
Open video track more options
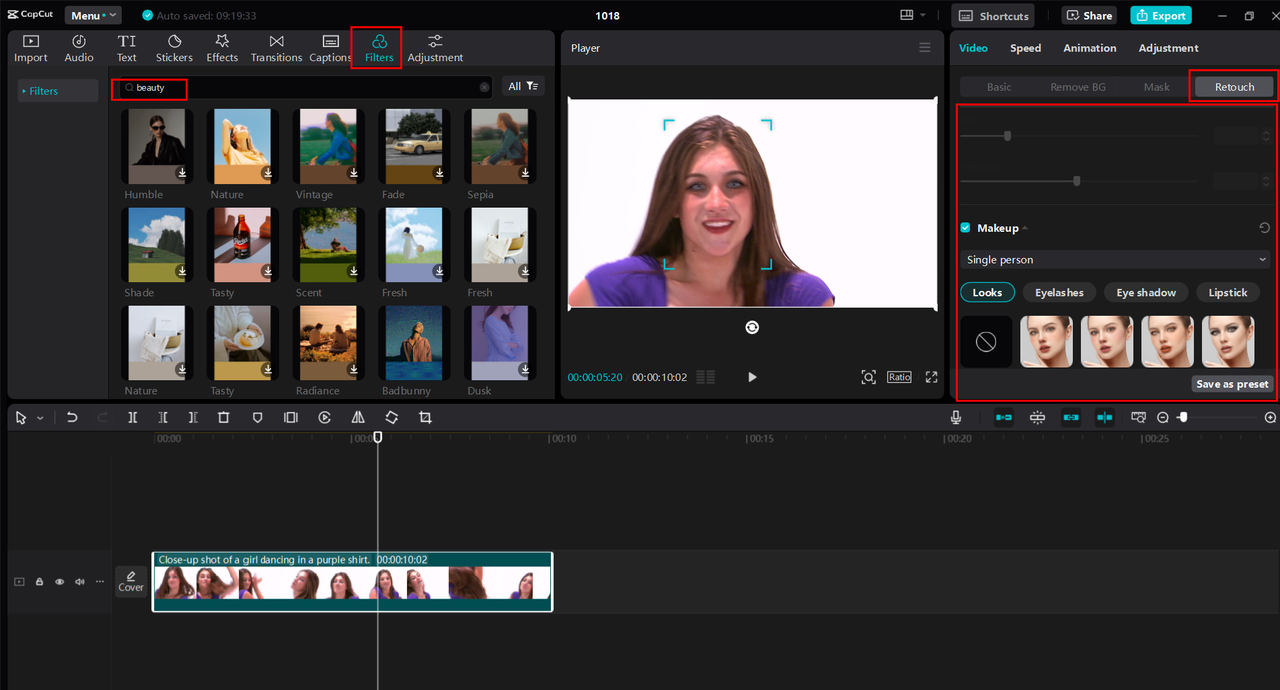tap(99, 581)
